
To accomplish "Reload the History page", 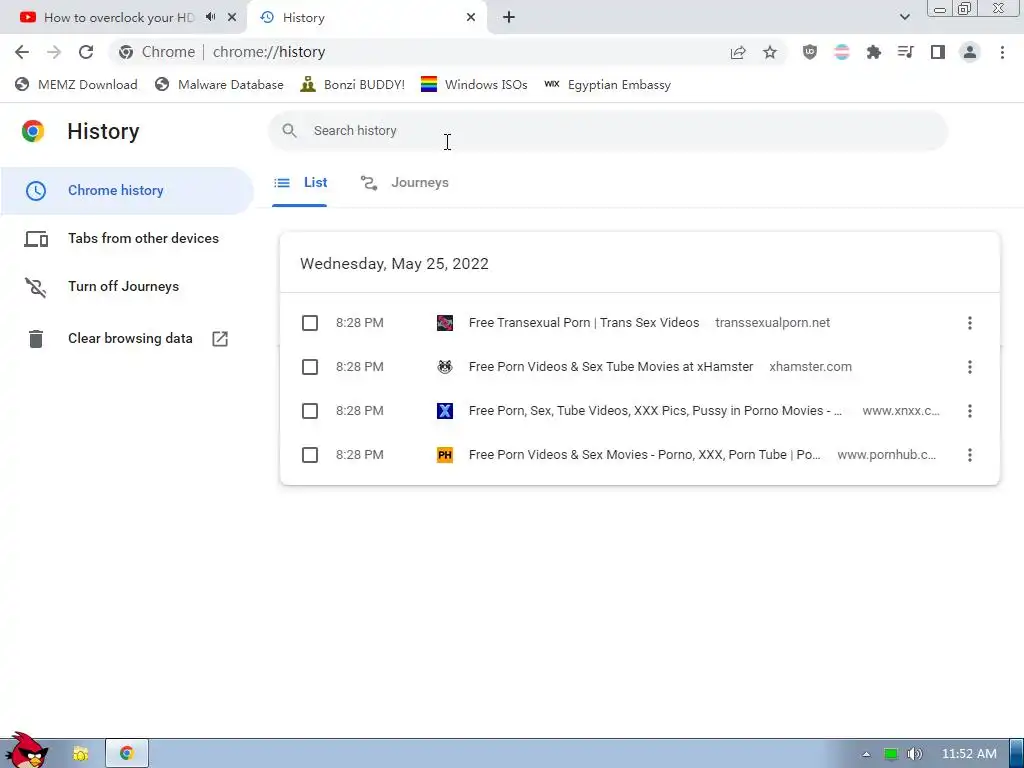I will (x=86, y=52).
